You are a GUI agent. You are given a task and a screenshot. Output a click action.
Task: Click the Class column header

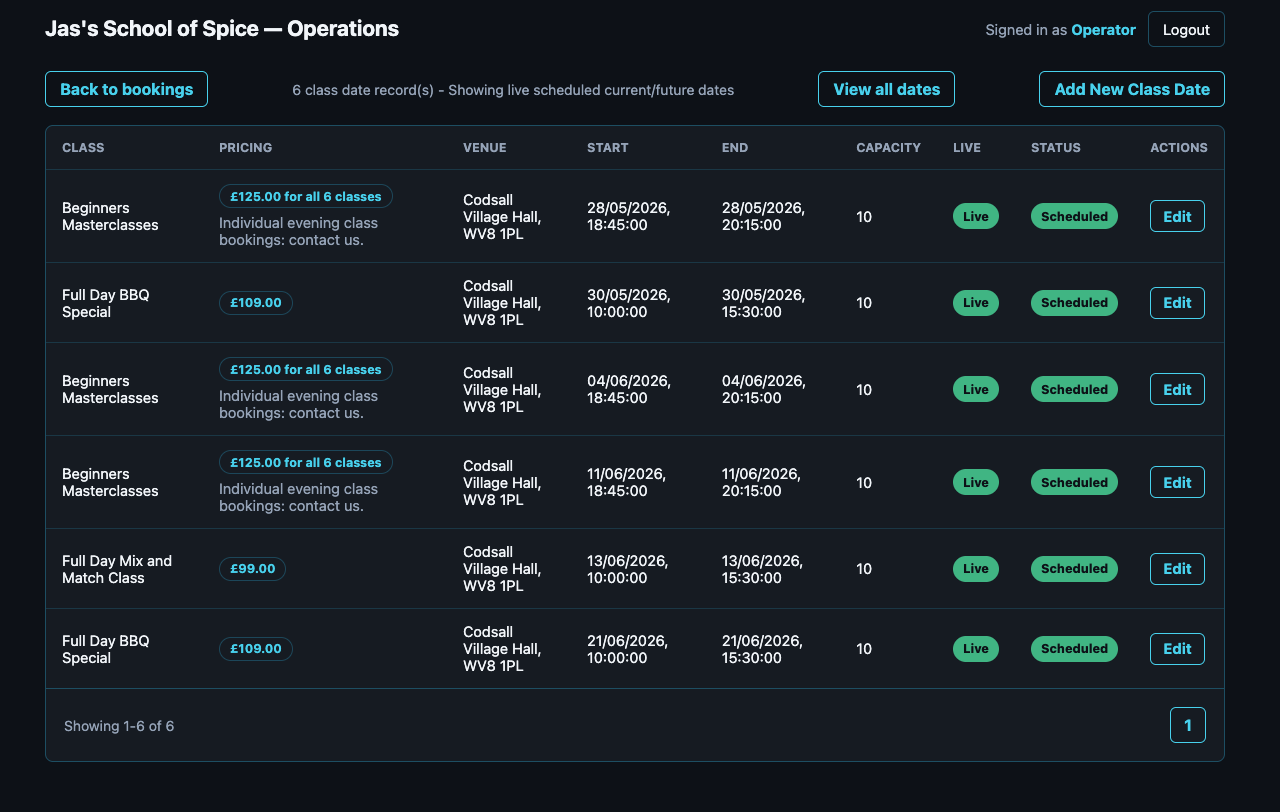pos(83,148)
